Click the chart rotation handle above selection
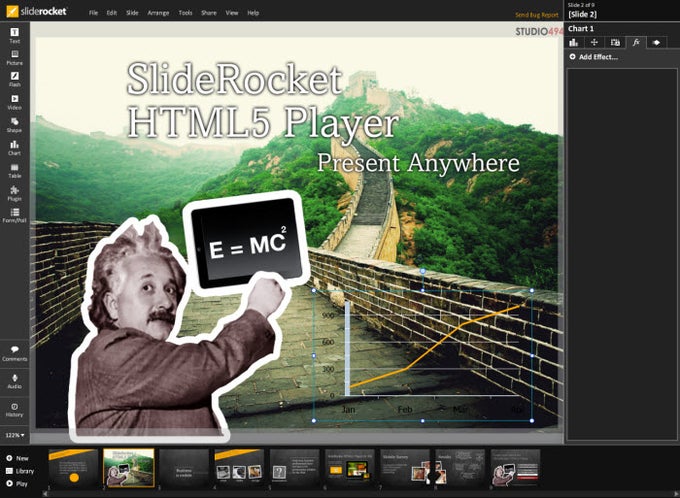 (x=423, y=271)
